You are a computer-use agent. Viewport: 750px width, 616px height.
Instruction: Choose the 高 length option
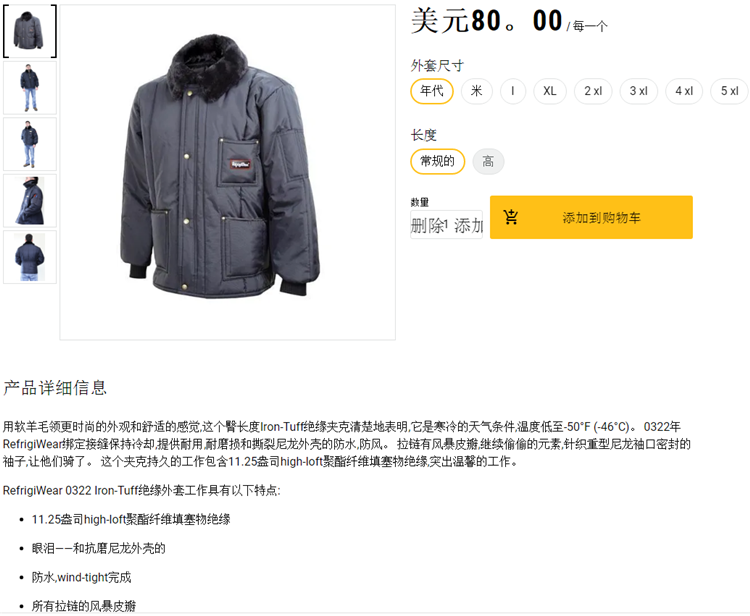click(488, 161)
